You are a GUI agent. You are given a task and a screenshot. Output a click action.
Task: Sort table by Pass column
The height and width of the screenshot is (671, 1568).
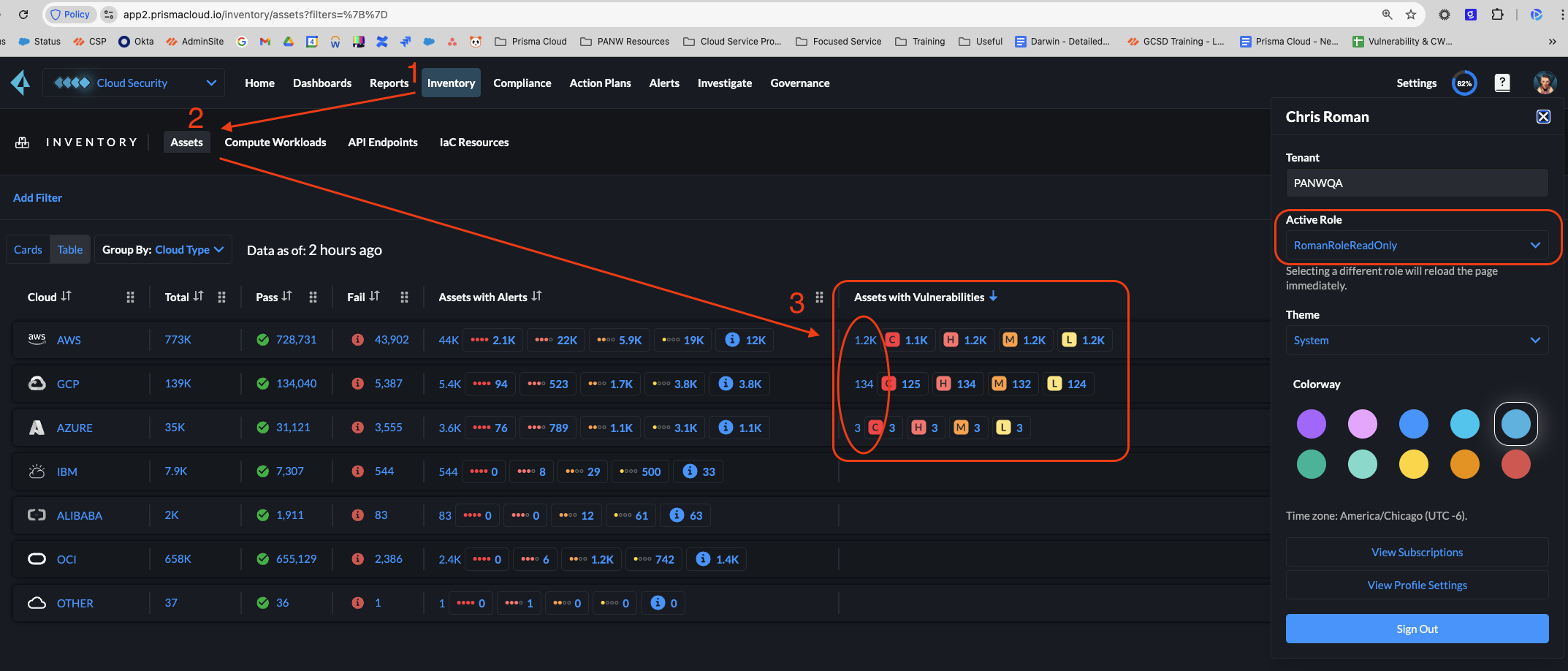[287, 296]
